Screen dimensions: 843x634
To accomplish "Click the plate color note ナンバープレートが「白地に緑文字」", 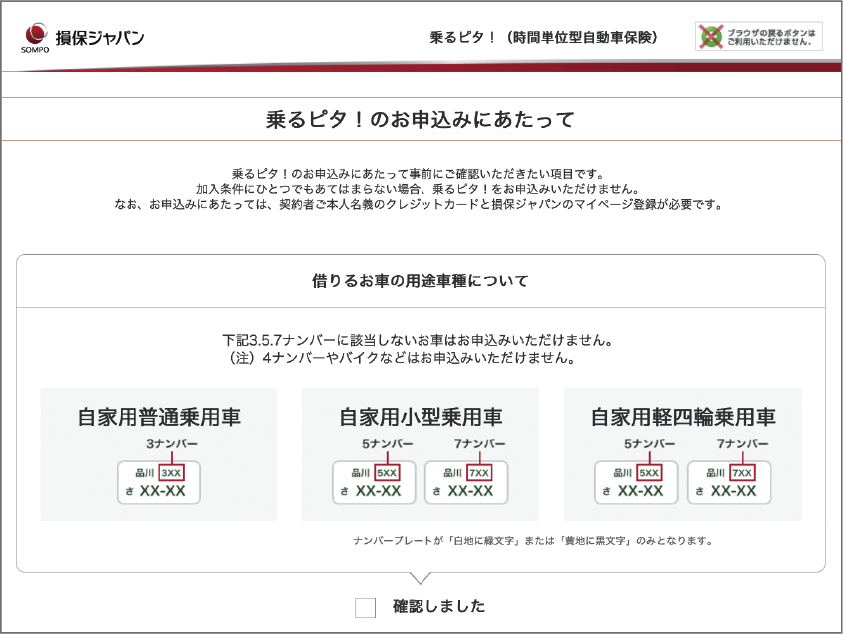I will tap(533, 541).
